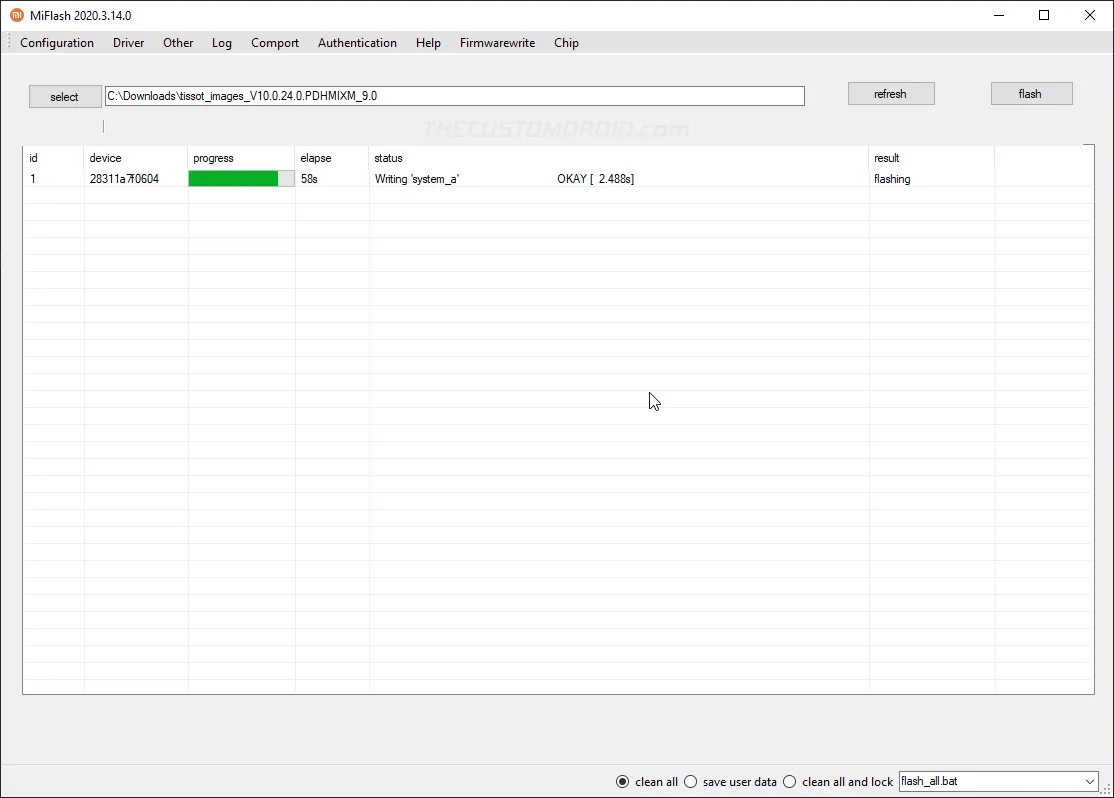Open the Firmwarewrite menu
Image resolution: width=1114 pixels, height=798 pixels.
point(497,43)
